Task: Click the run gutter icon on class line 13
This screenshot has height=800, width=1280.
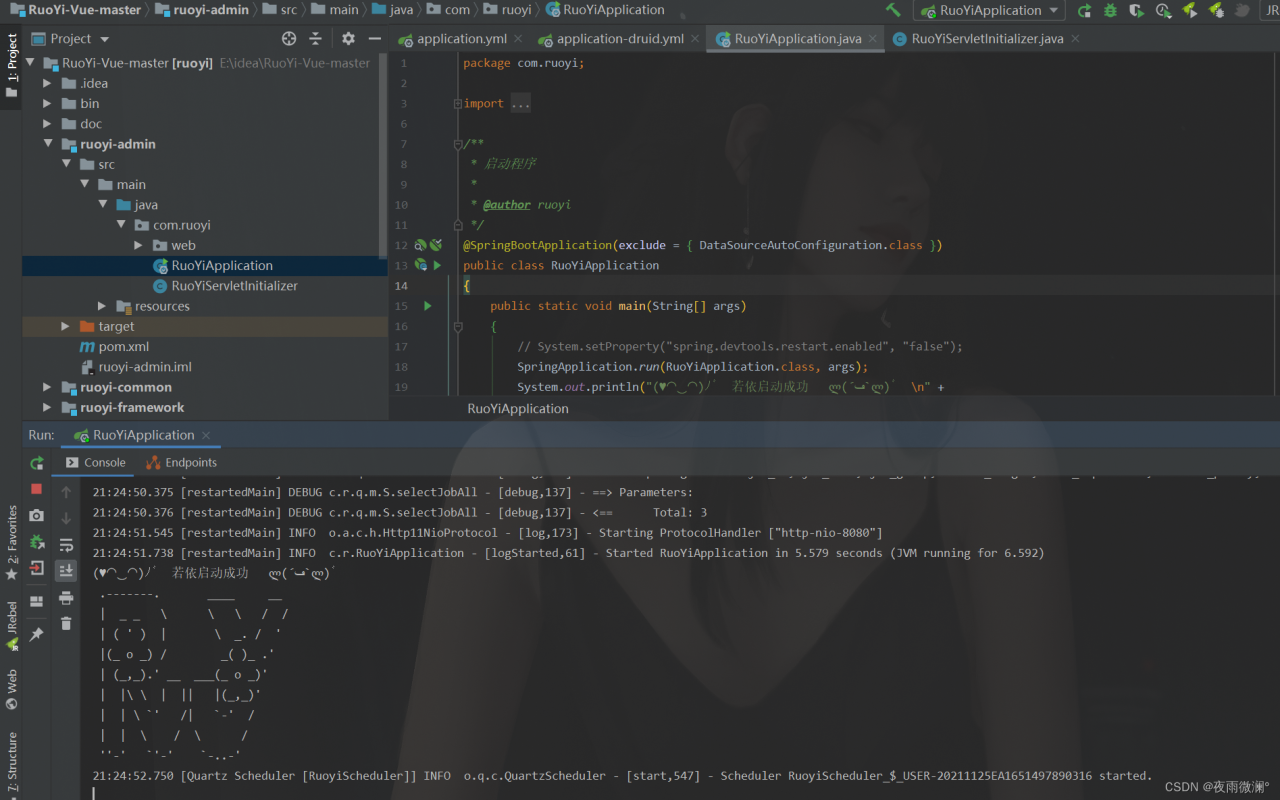Action: (x=437, y=265)
